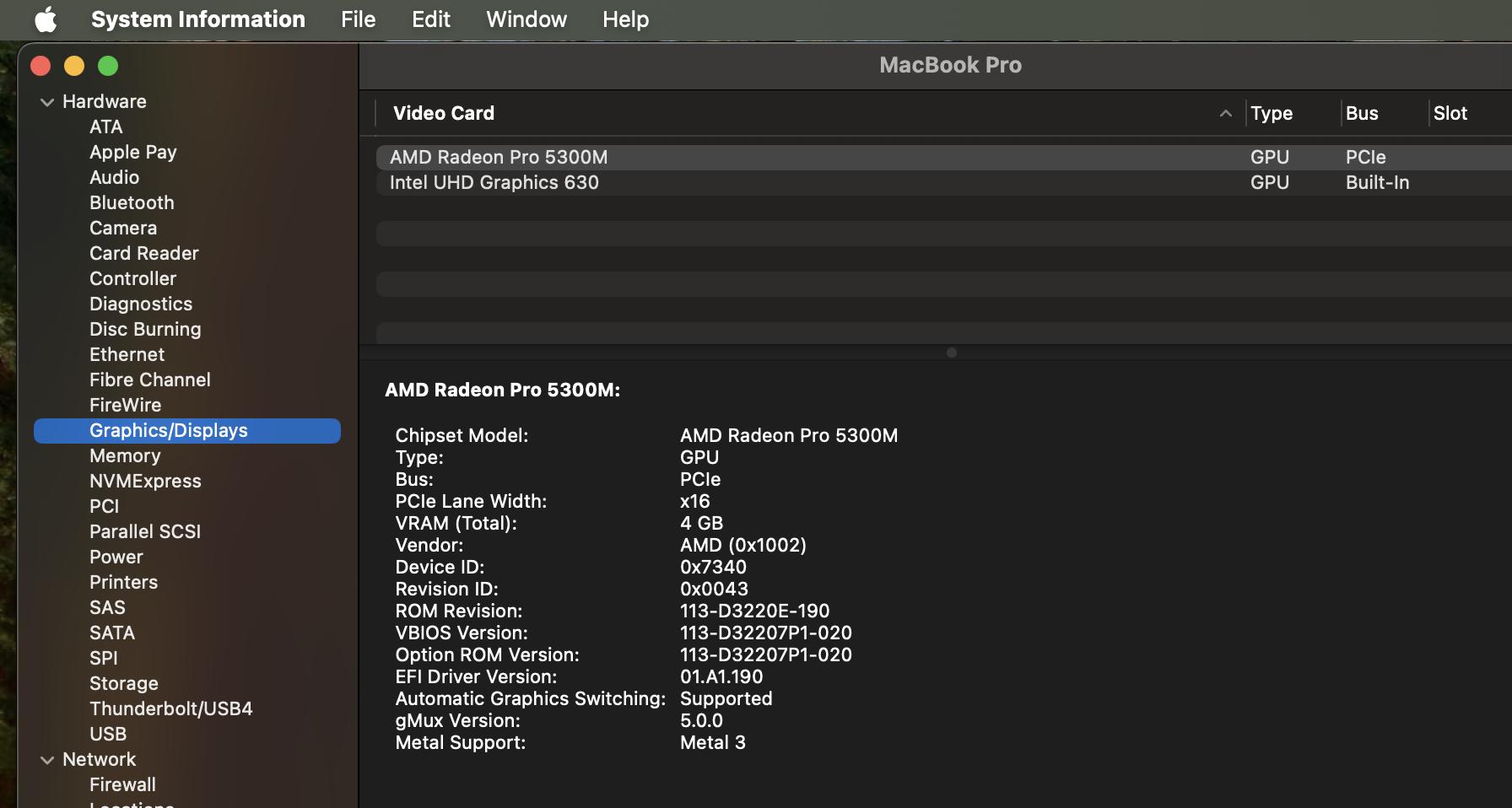This screenshot has width=1512, height=808.
Task: Click the Automatic Graphics Switching value Supported
Action: tap(726, 698)
